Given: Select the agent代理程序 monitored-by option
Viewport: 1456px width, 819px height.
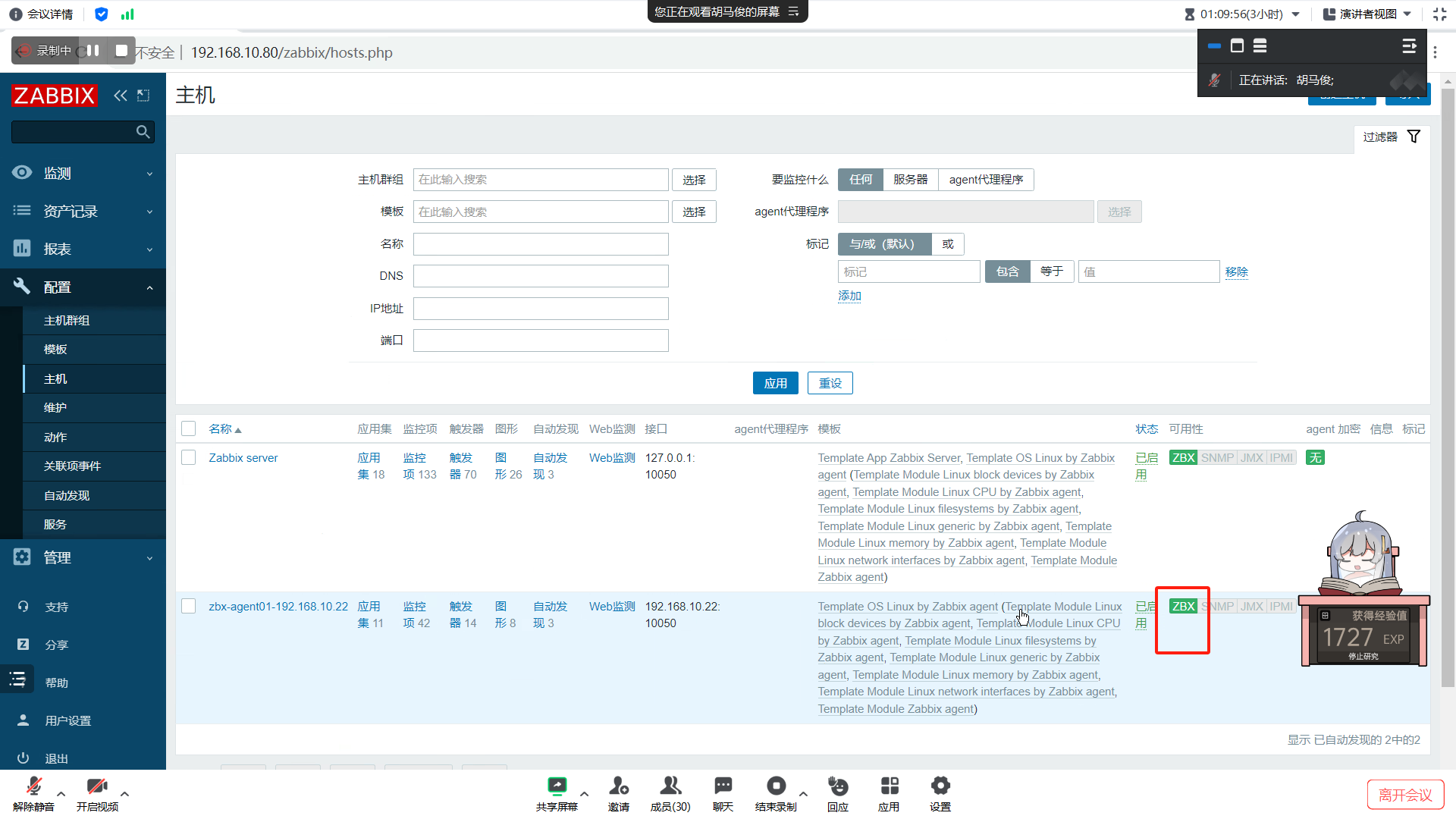Looking at the screenshot, I should click(x=986, y=180).
